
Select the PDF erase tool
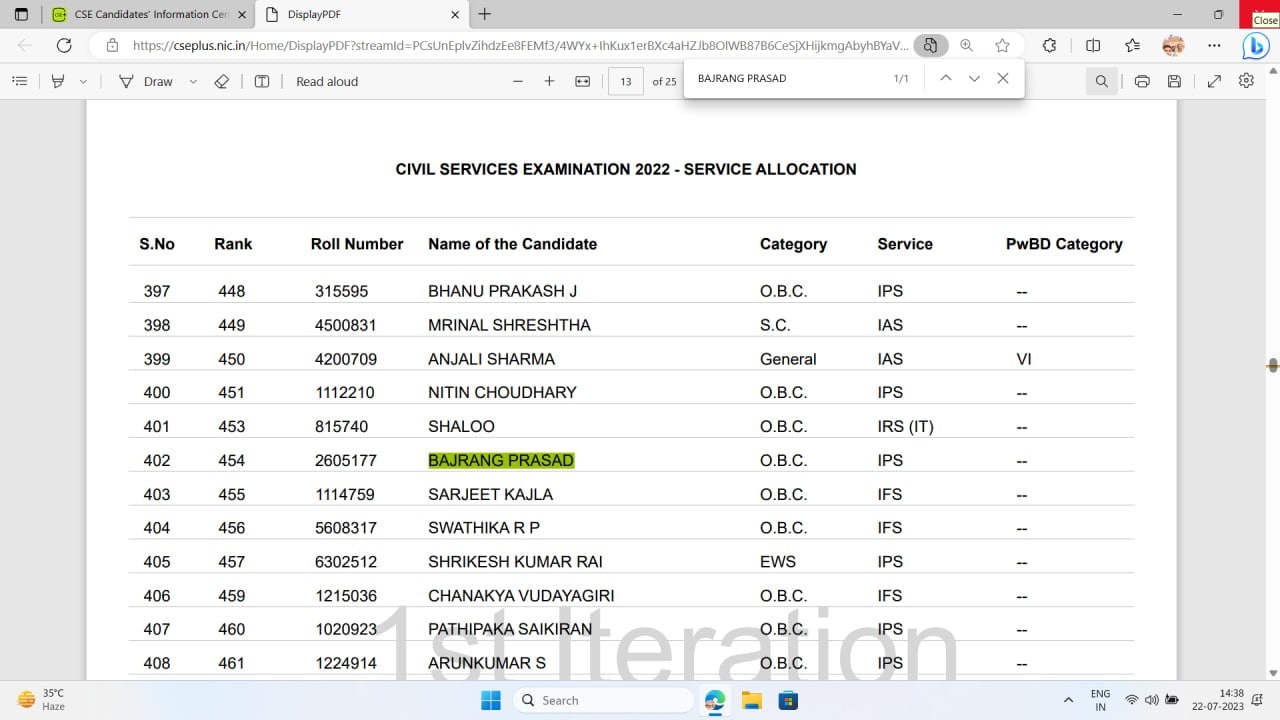222,81
